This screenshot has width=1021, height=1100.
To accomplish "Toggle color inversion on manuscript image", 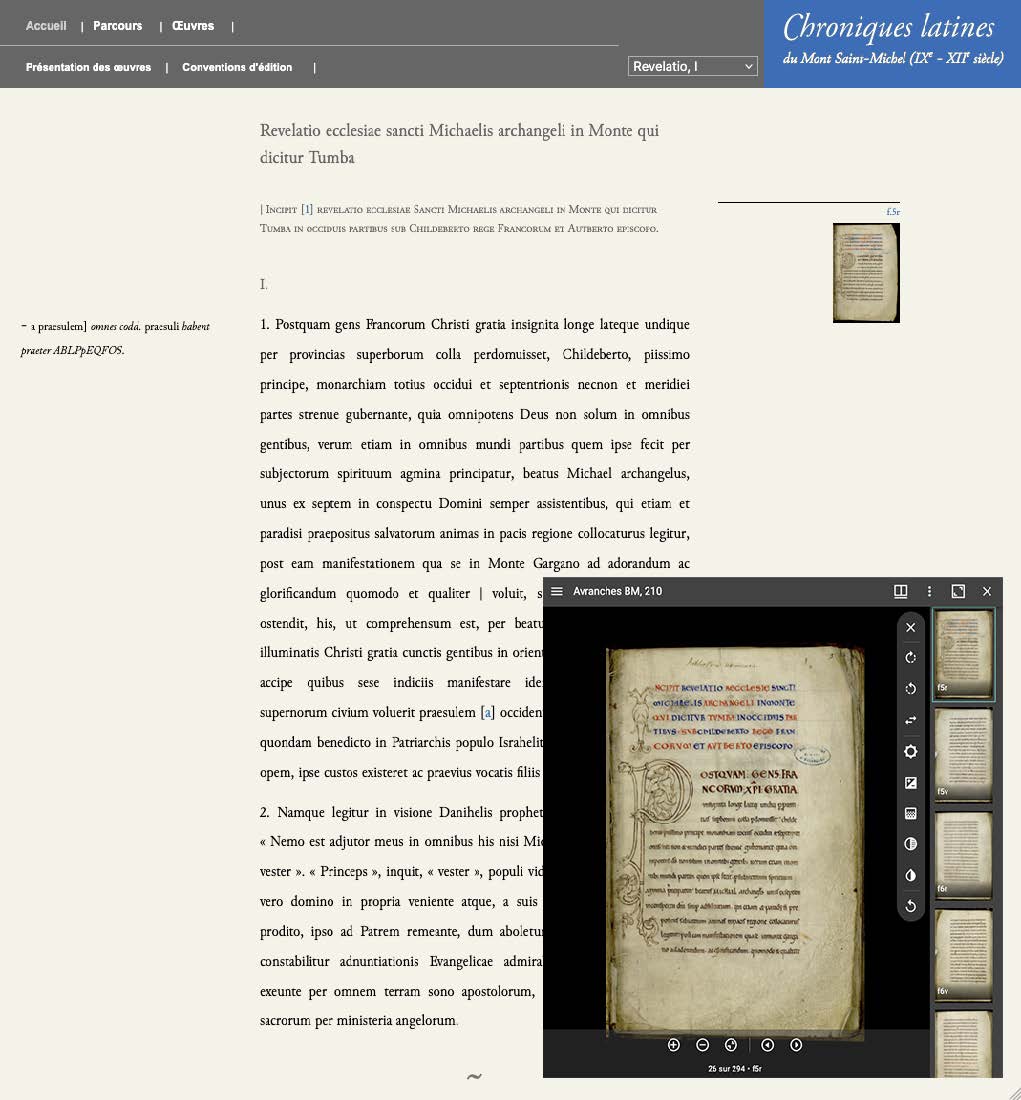I will (x=910, y=875).
